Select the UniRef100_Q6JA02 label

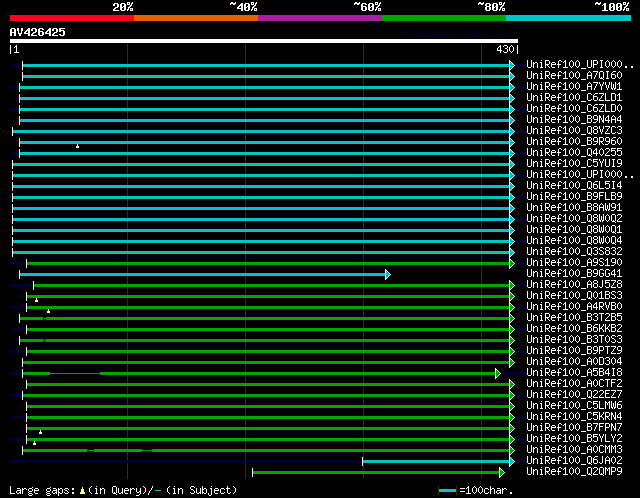pyautogui.click(x=574, y=461)
